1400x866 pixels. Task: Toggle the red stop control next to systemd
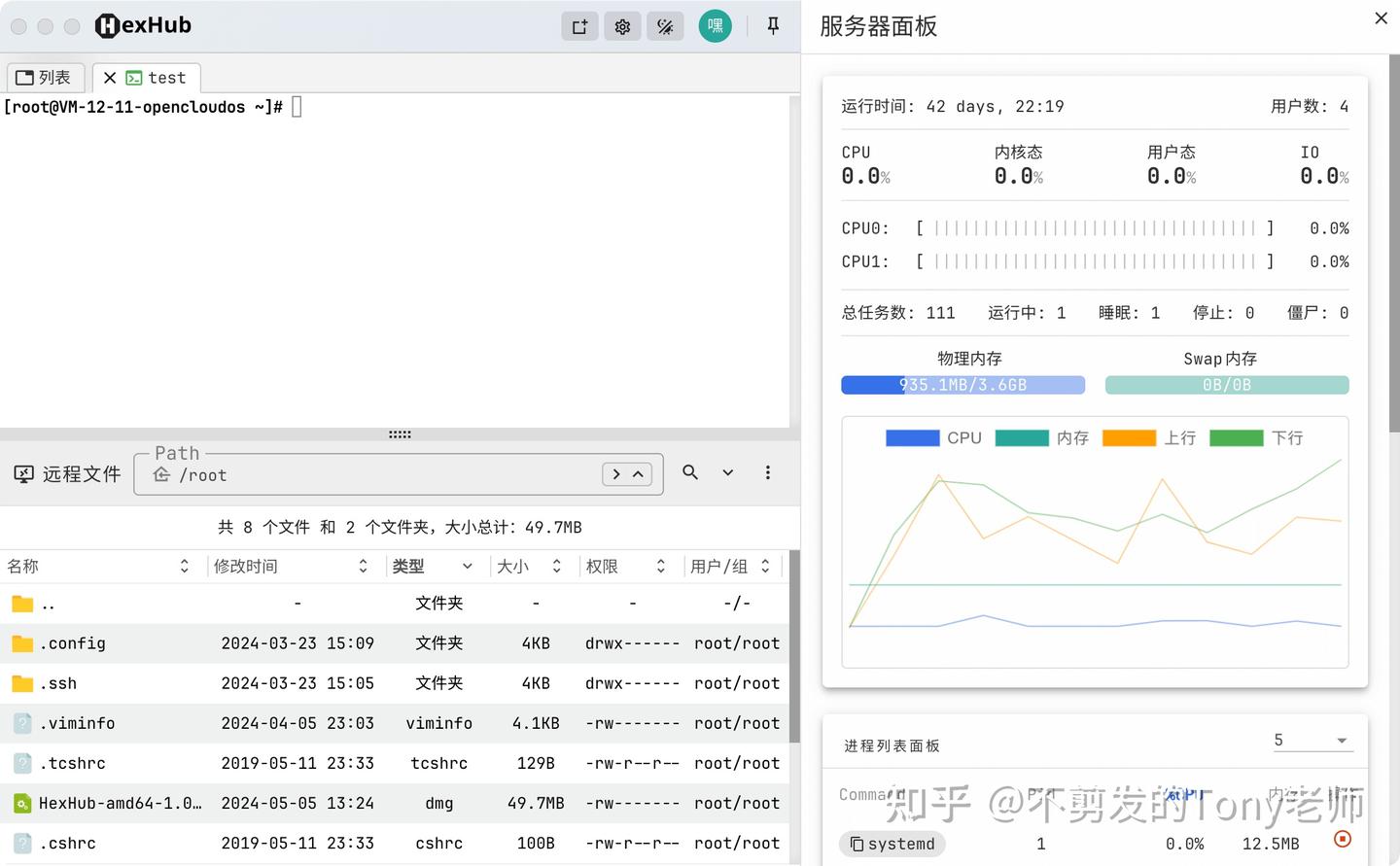click(x=1343, y=839)
